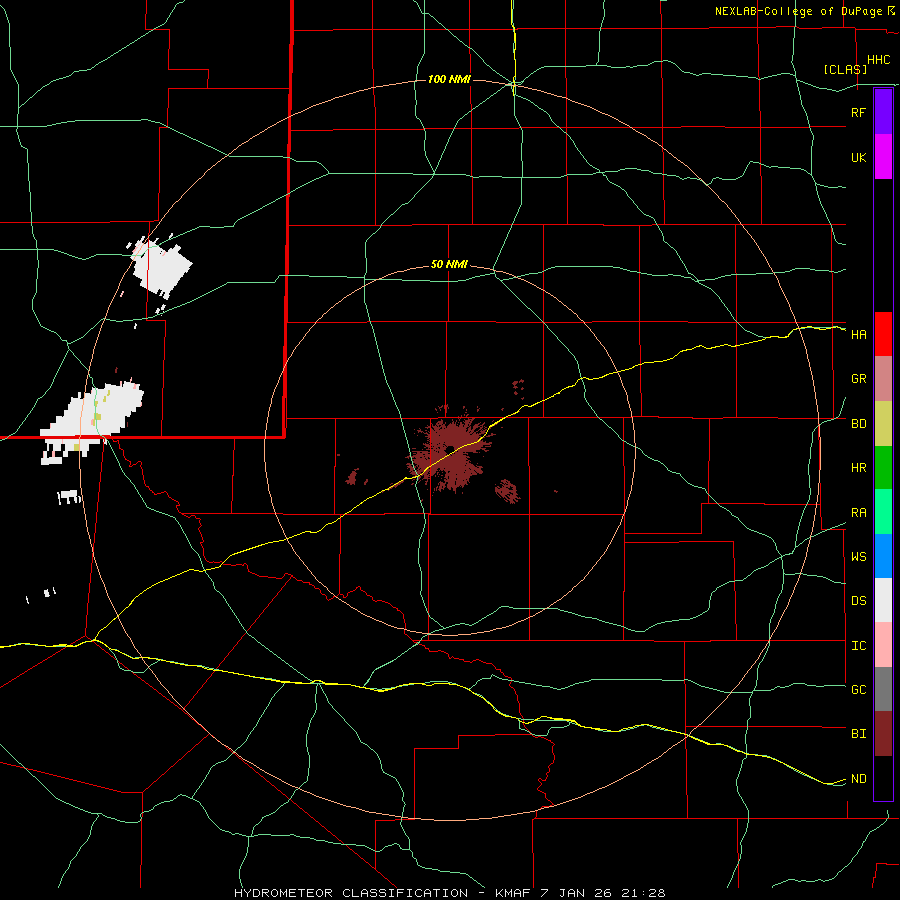Click the magenta UK color swatch
The height and width of the screenshot is (900, 900).
(883, 157)
